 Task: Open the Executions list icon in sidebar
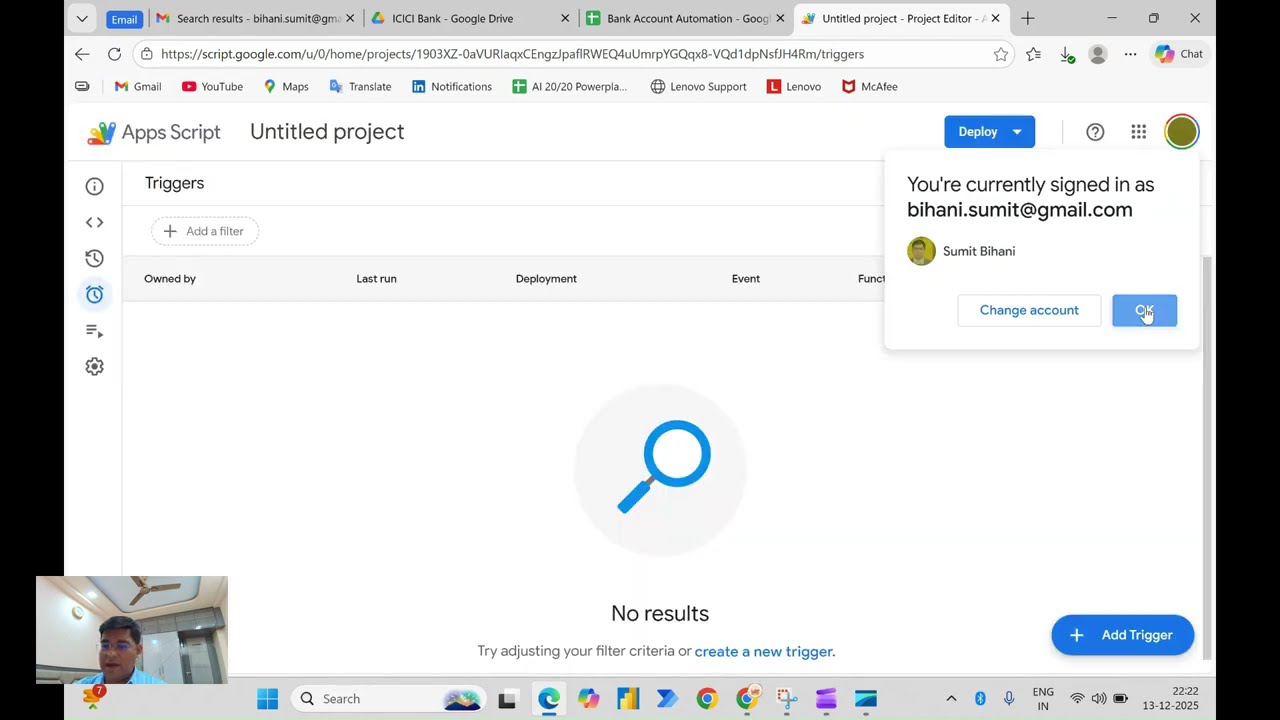(x=94, y=330)
